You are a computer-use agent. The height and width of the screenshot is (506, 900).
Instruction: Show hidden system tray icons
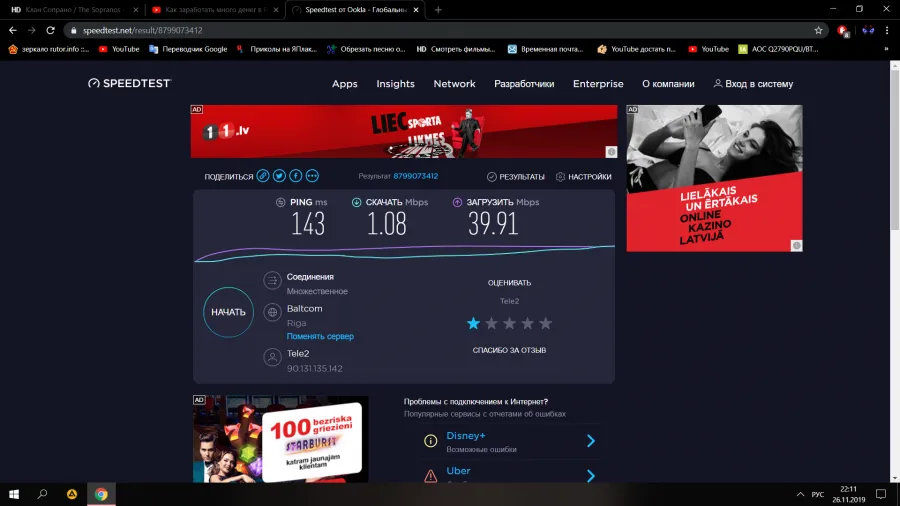(800, 494)
